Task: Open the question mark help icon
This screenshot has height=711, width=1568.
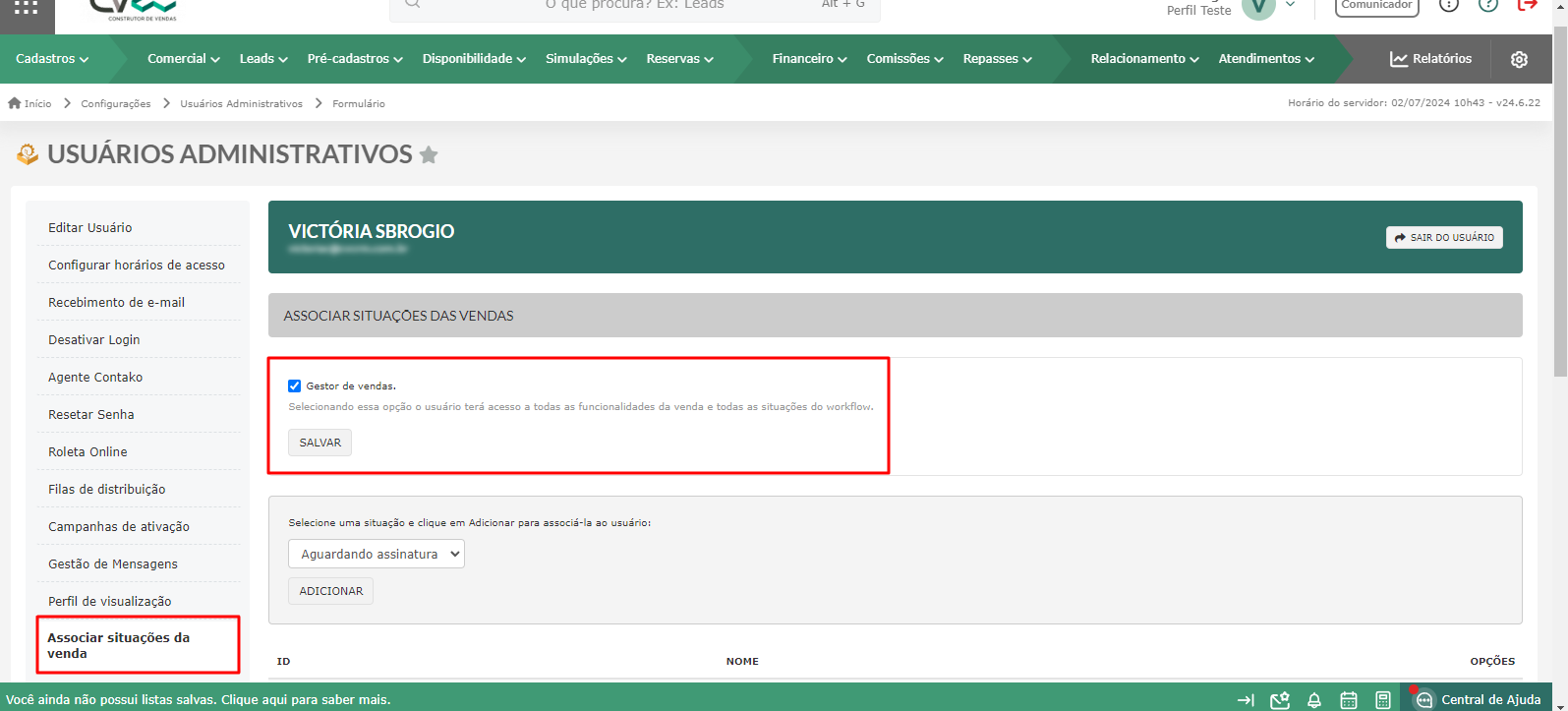Action: pos(1488,4)
